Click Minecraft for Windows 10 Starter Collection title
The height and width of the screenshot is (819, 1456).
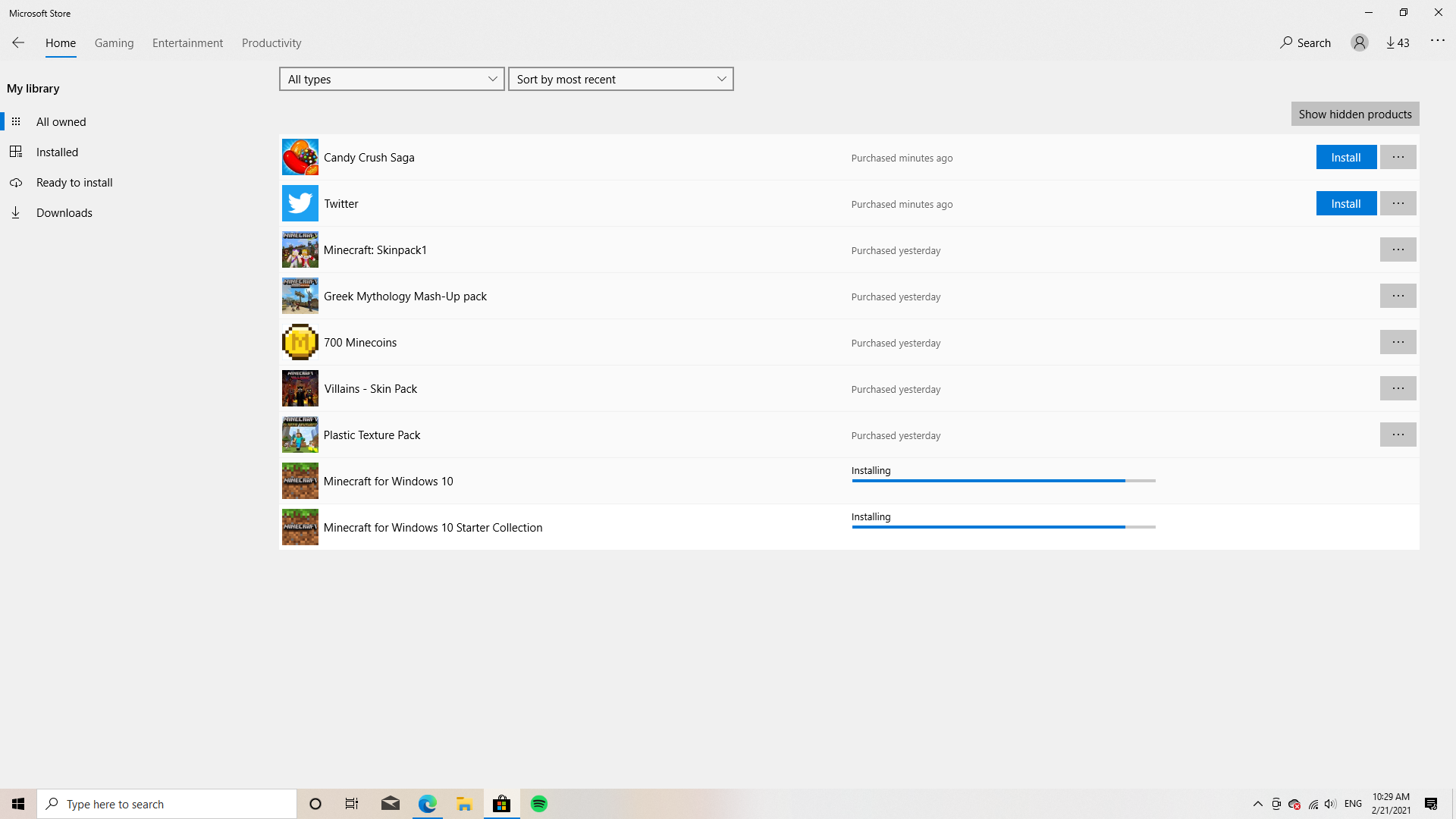433,528
